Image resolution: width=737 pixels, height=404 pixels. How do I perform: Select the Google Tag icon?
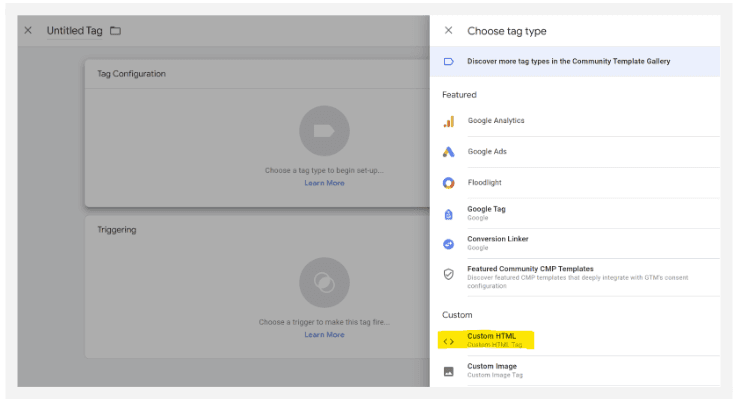(x=449, y=215)
